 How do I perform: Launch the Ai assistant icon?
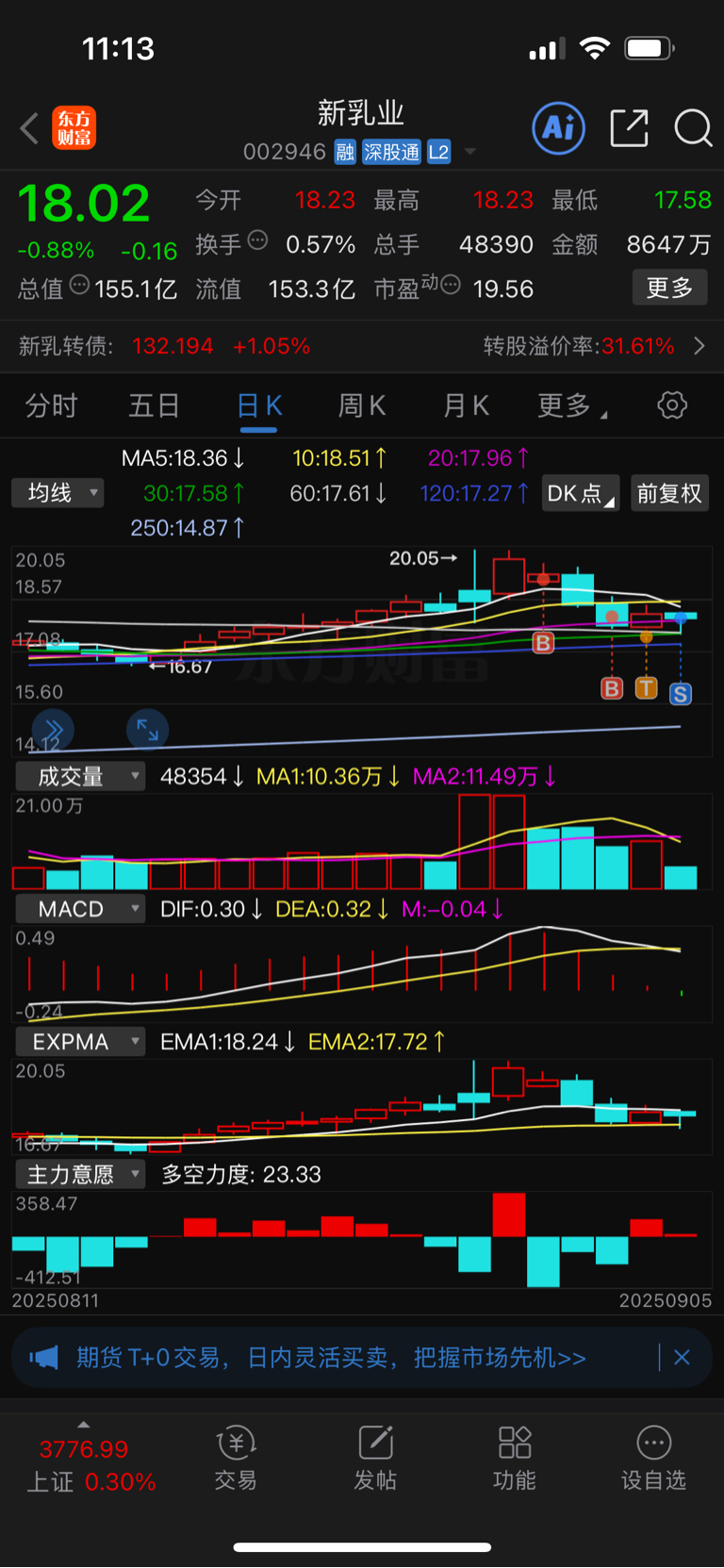click(559, 128)
